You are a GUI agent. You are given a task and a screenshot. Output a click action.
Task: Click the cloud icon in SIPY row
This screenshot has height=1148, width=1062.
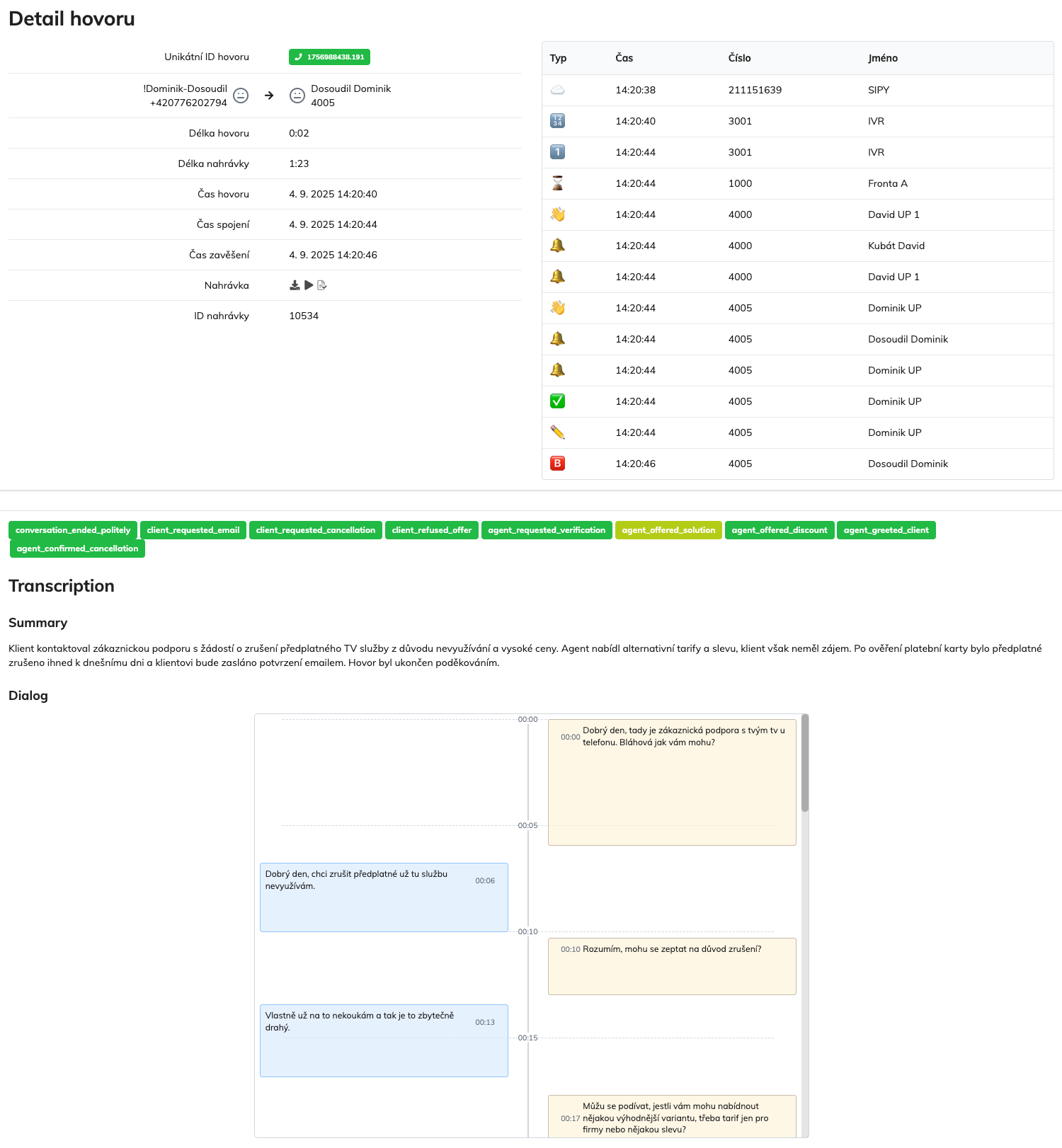[x=558, y=90]
